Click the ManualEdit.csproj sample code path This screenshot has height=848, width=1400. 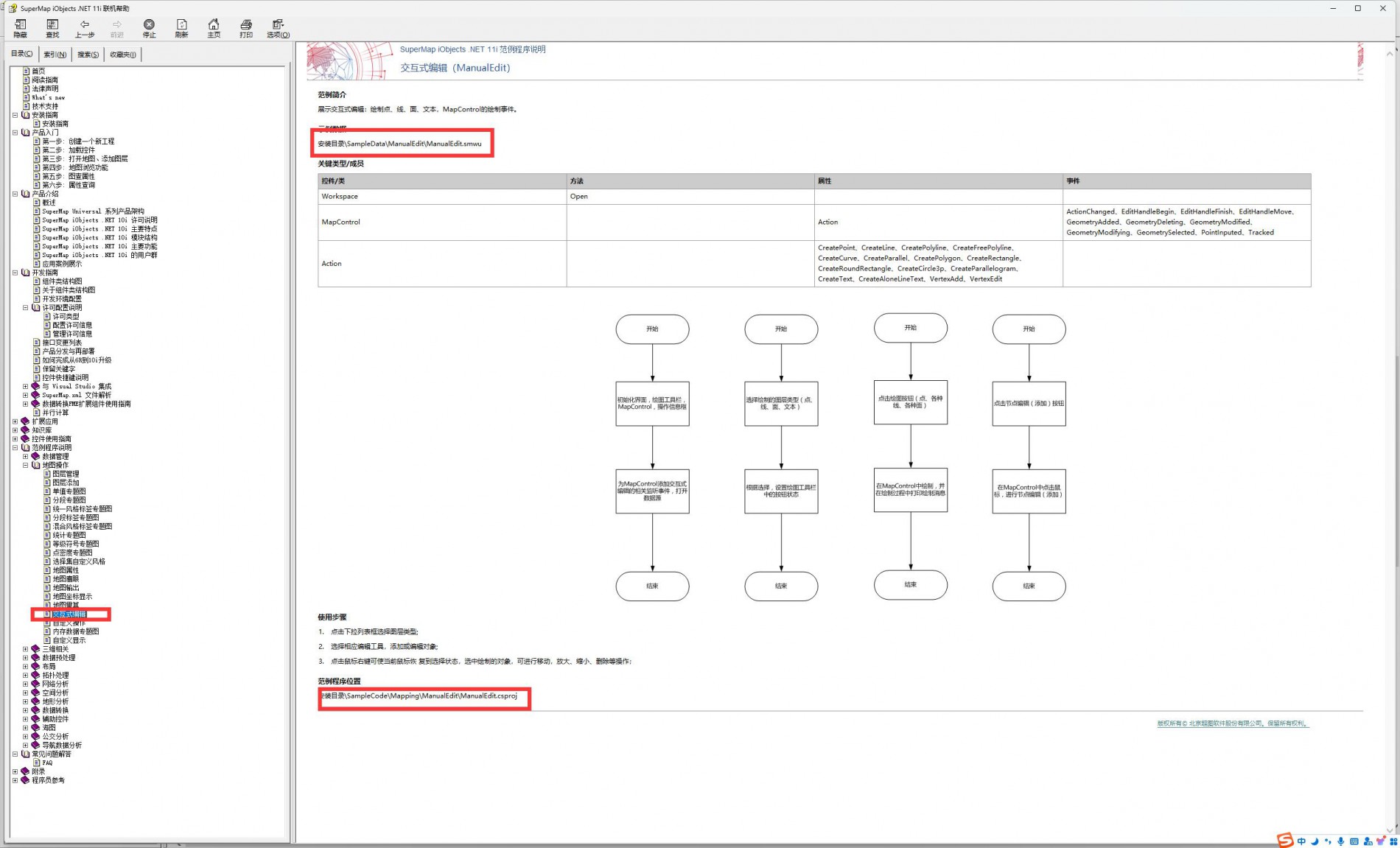click(419, 695)
